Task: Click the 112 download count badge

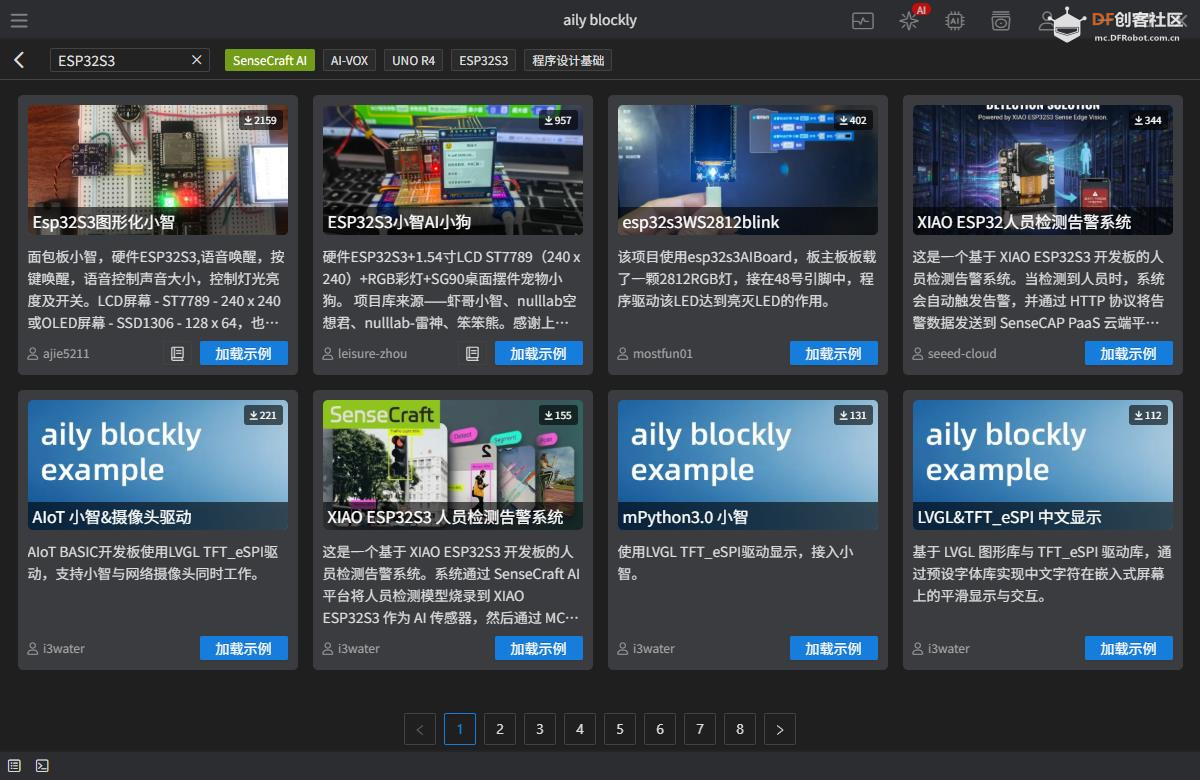Action: (1147, 415)
